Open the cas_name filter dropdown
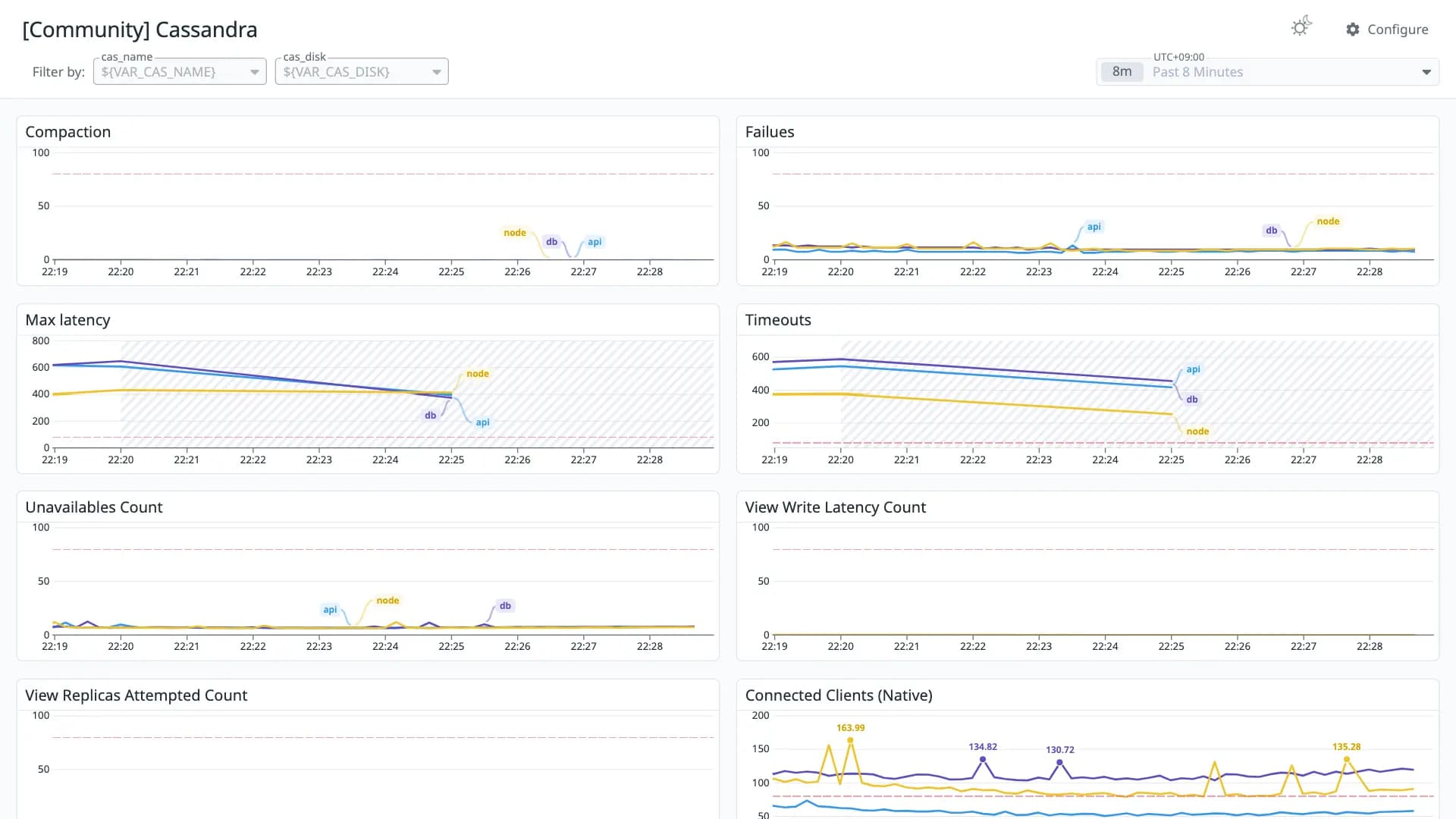 pos(180,71)
